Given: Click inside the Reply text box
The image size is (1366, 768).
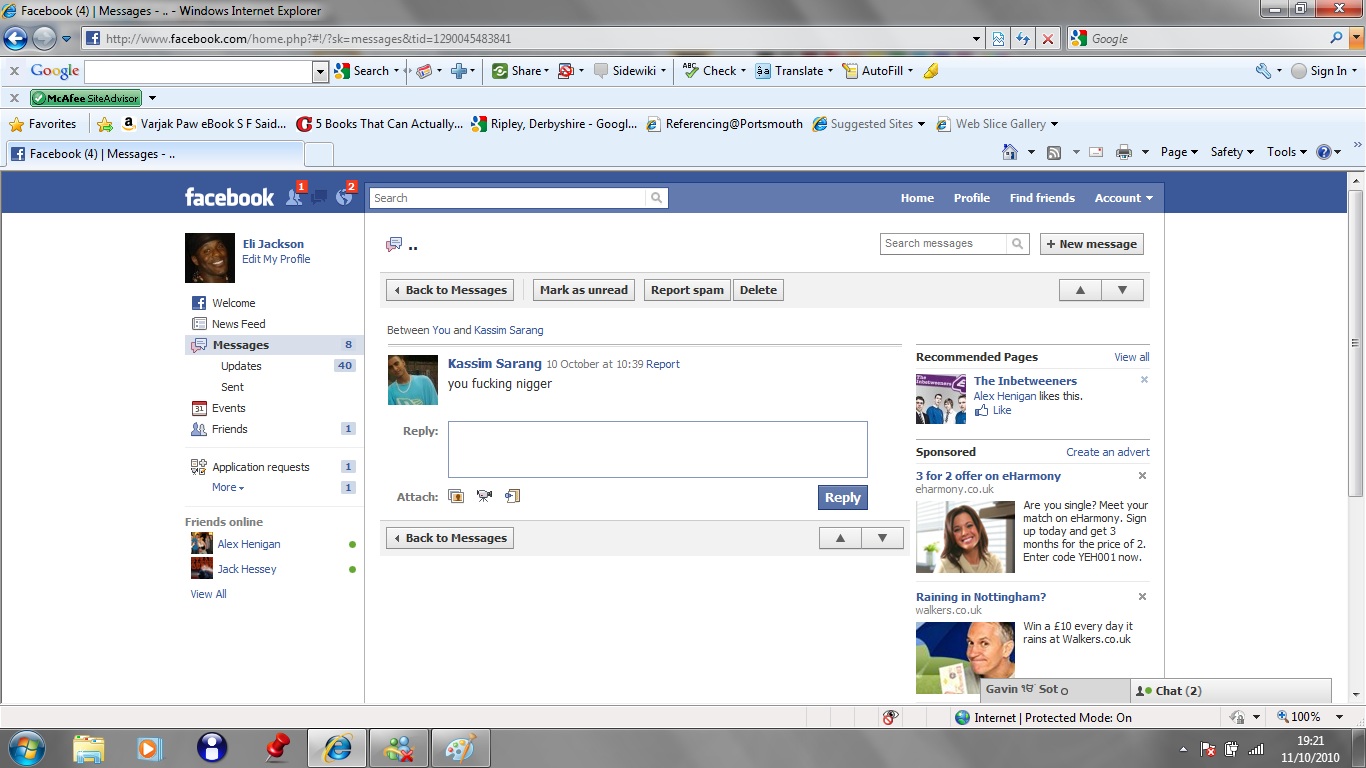Looking at the screenshot, I should coord(657,449).
